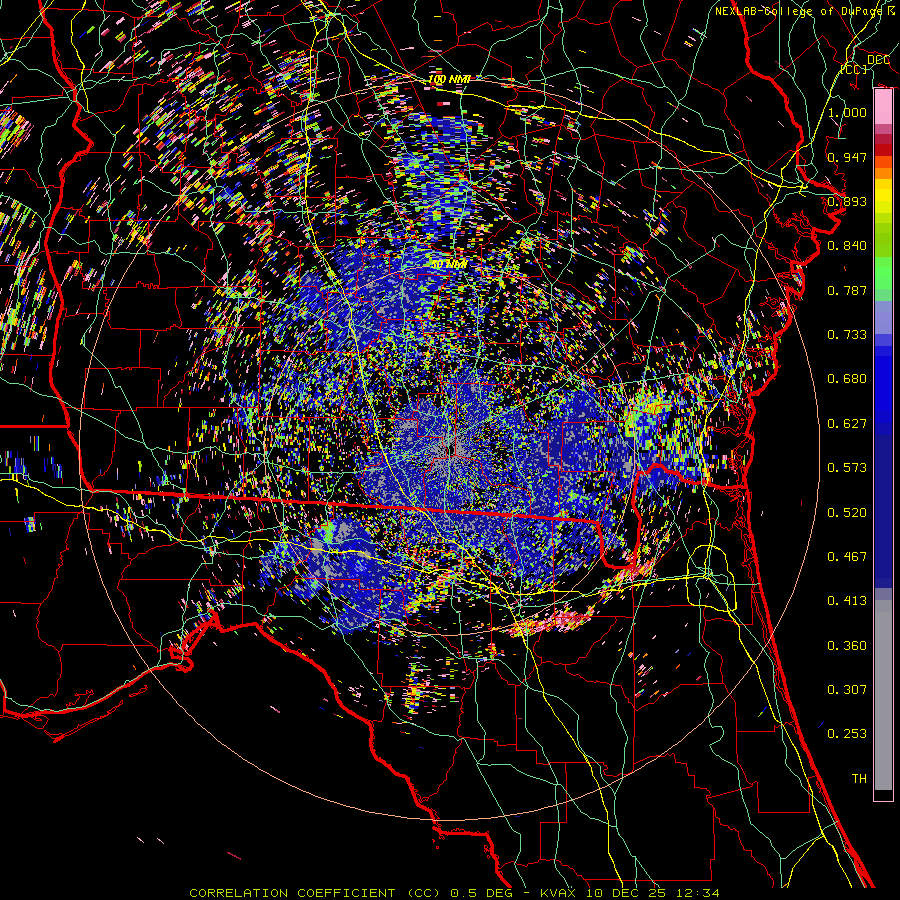
Task: Click the 0.573 scale value
Action: click(x=847, y=468)
